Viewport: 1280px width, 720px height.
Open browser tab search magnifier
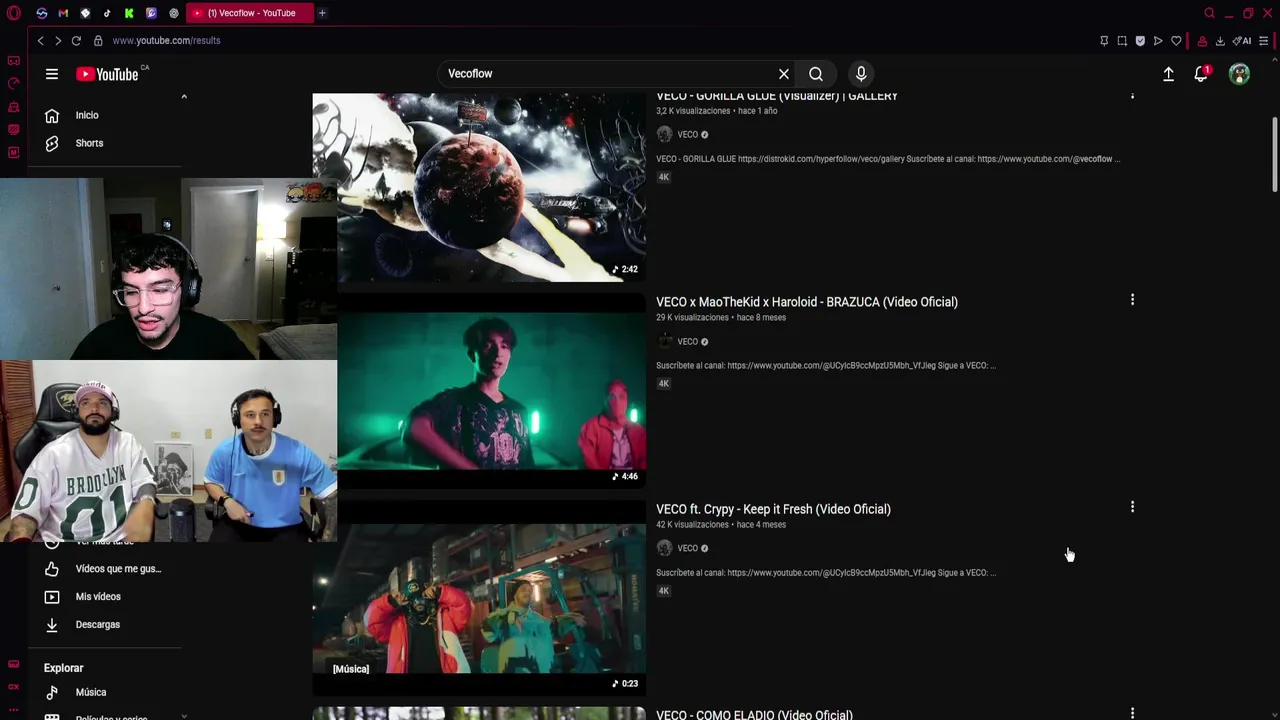(1209, 13)
